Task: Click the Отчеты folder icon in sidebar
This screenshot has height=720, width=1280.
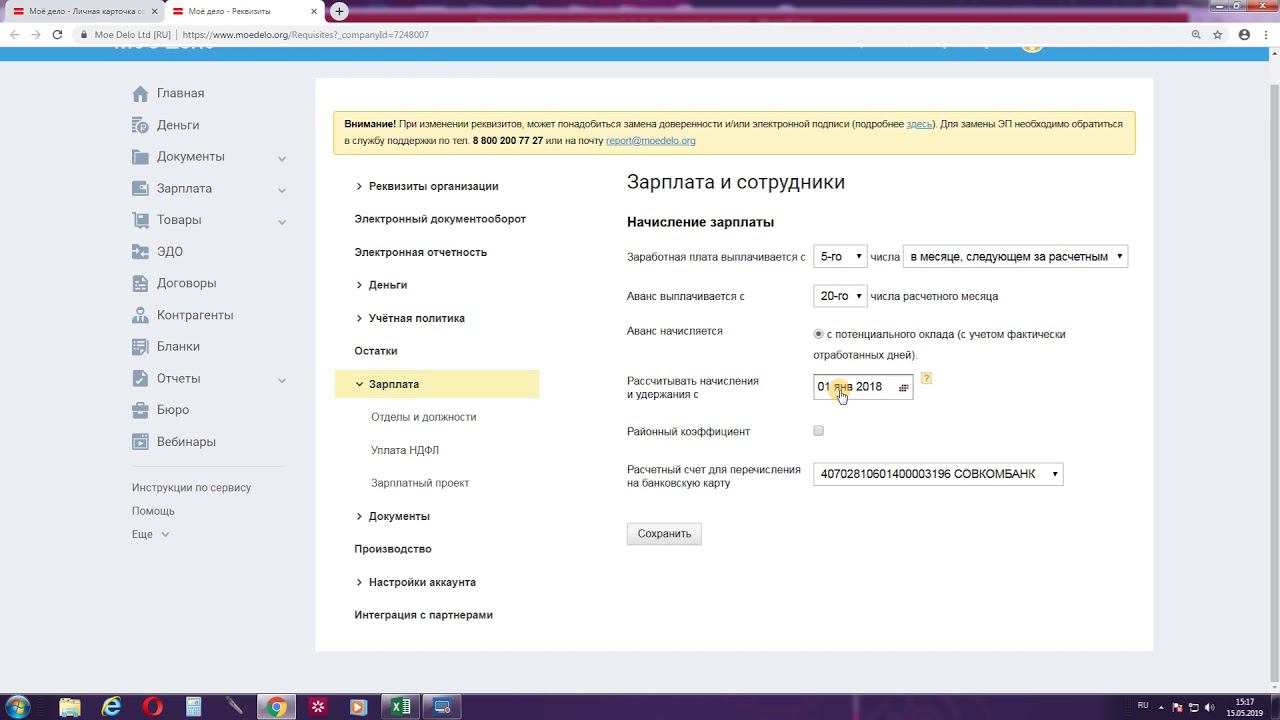Action: click(x=140, y=378)
